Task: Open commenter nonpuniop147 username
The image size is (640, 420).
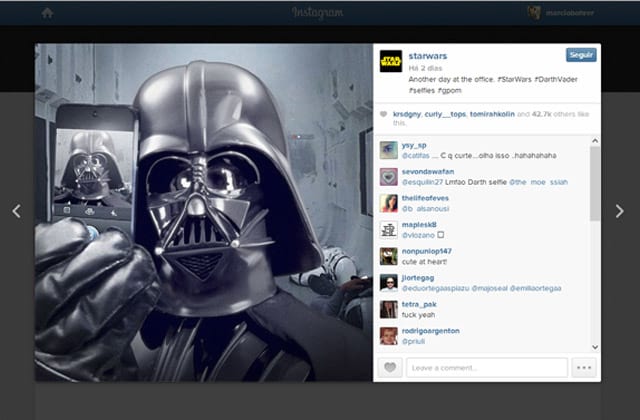Action: (x=427, y=251)
